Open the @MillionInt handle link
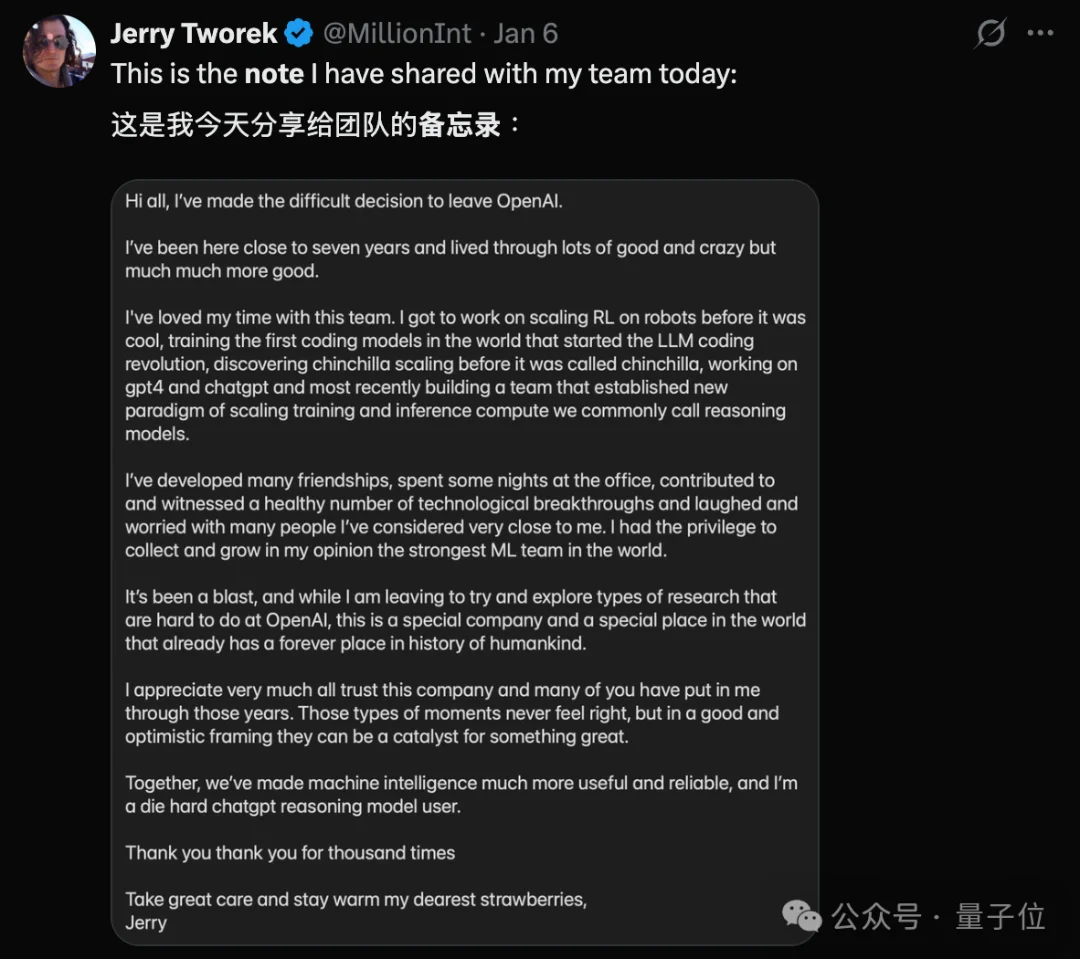The image size is (1080, 959). pyautogui.click(x=397, y=34)
